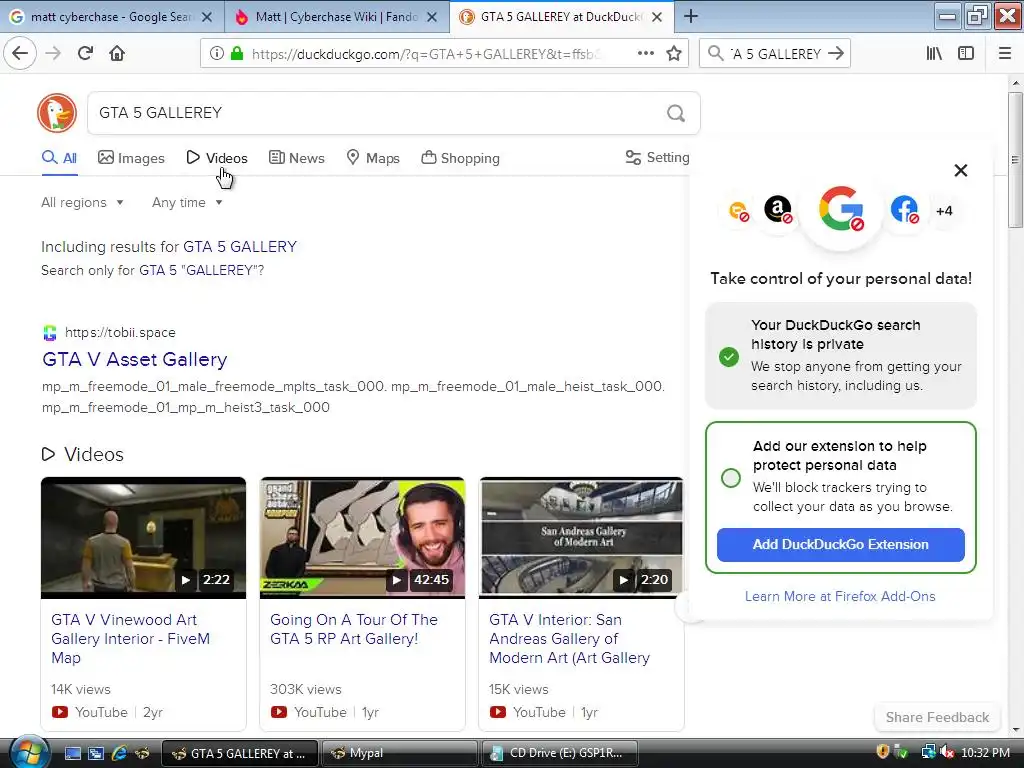The width and height of the screenshot is (1024, 768).
Task: Play the 42:45 Zerkaa video thumbnail
Action: click(x=362, y=537)
